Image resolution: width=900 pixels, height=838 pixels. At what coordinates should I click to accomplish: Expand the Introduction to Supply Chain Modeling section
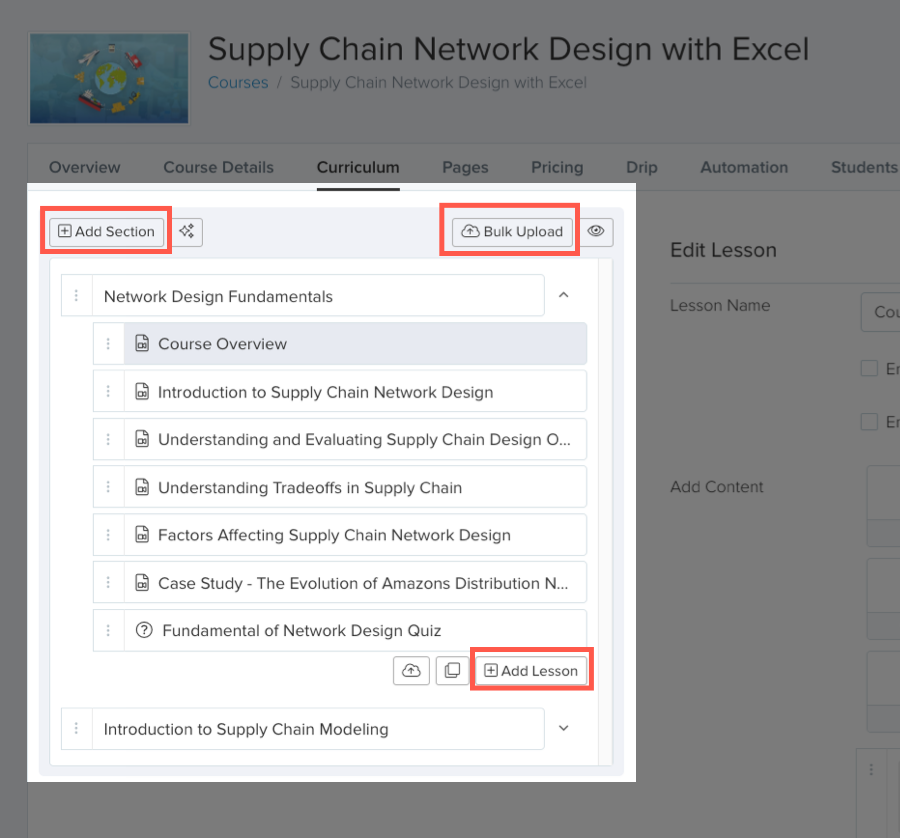(x=564, y=728)
